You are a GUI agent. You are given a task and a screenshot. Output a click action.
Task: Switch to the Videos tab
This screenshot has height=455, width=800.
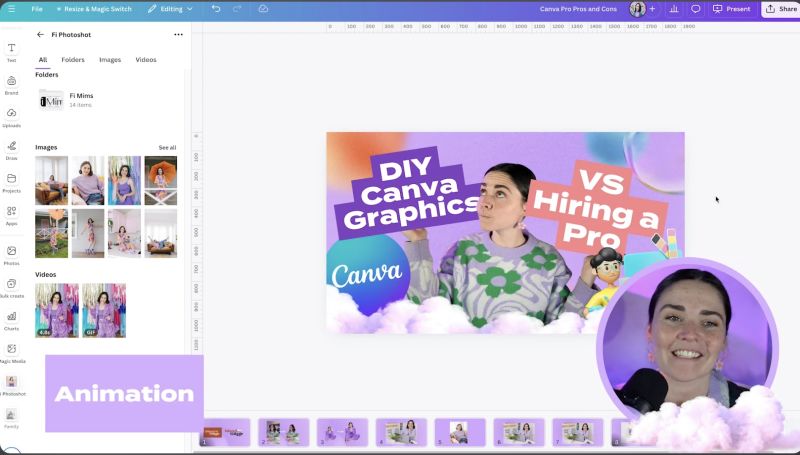(x=146, y=60)
